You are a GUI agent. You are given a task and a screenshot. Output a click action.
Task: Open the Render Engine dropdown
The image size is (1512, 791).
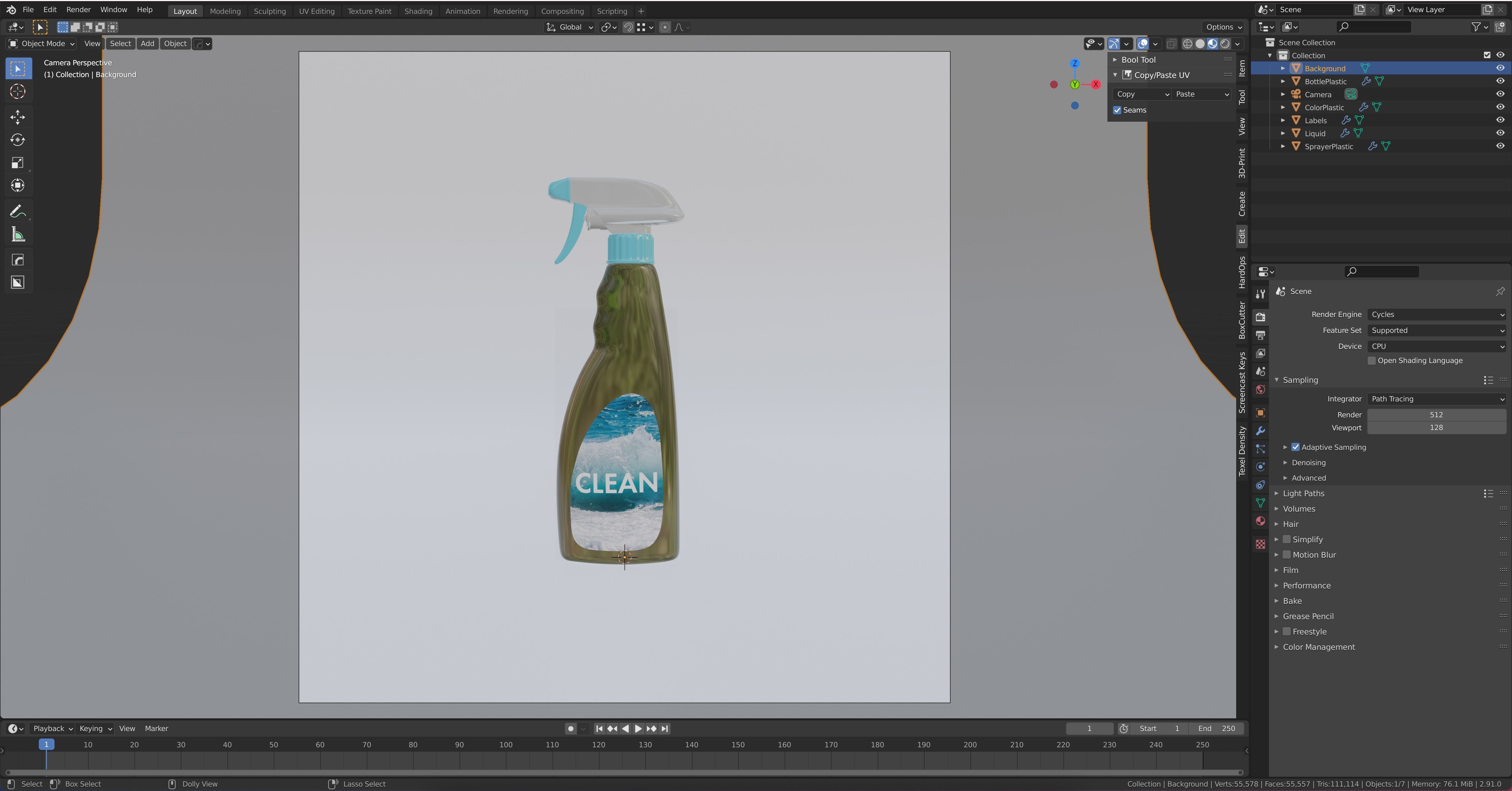(x=1436, y=315)
